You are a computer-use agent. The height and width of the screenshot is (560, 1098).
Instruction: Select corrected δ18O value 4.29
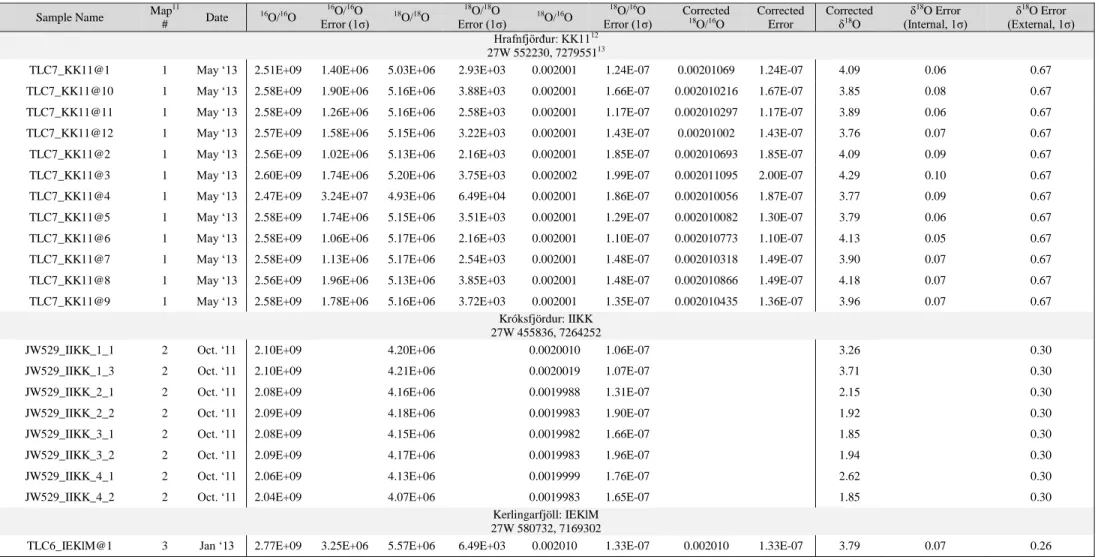tap(849, 175)
